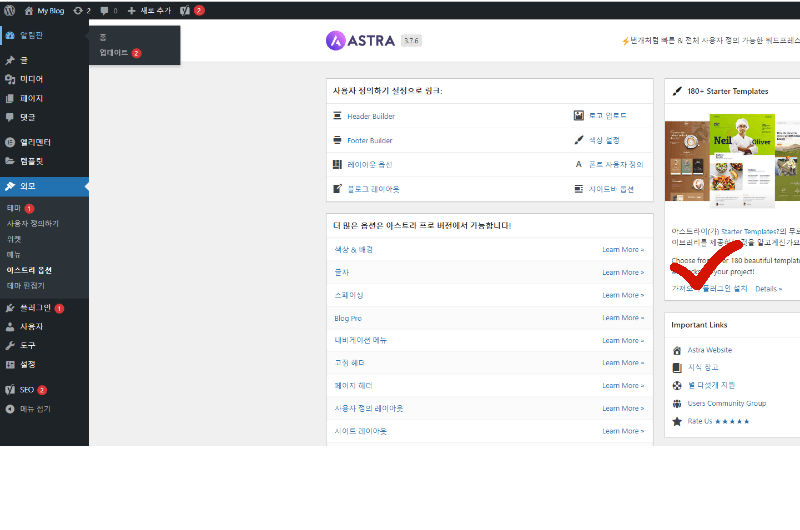Open 도구 tools menu
Viewport: 800px width, 530px height.
coord(44,346)
